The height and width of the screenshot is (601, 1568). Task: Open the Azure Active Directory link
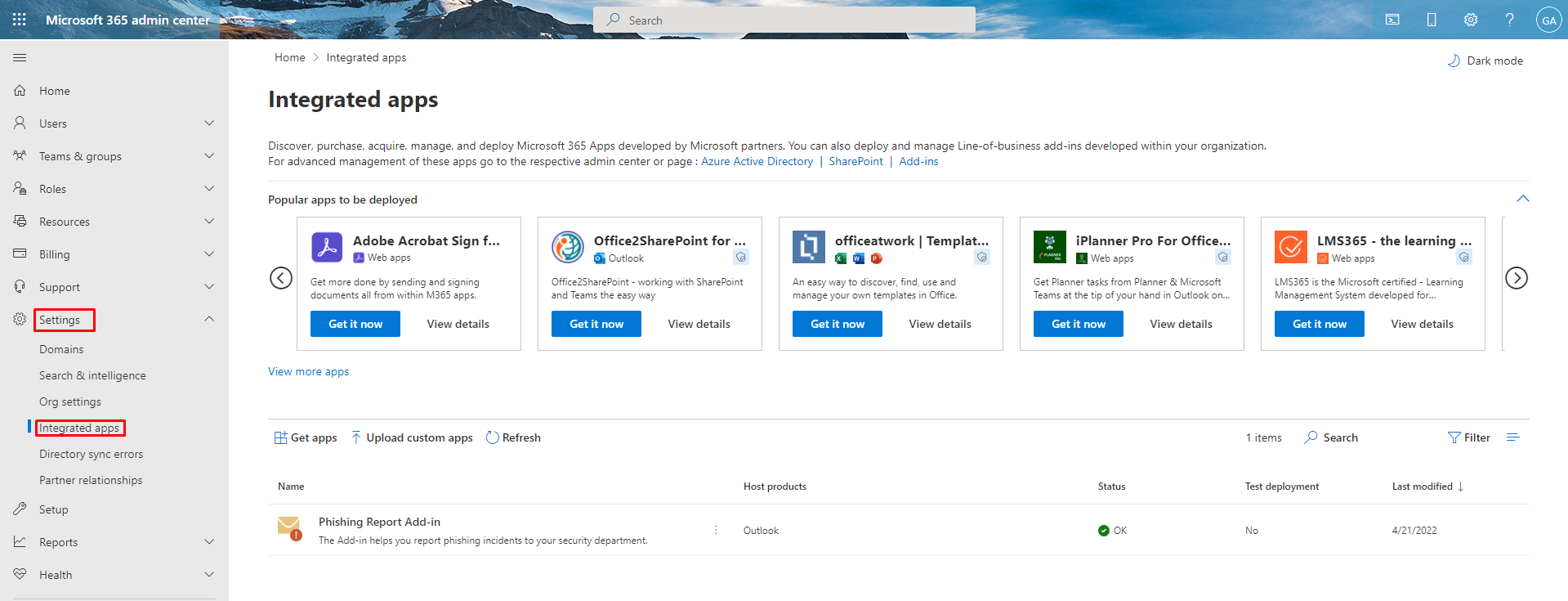pos(757,161)
